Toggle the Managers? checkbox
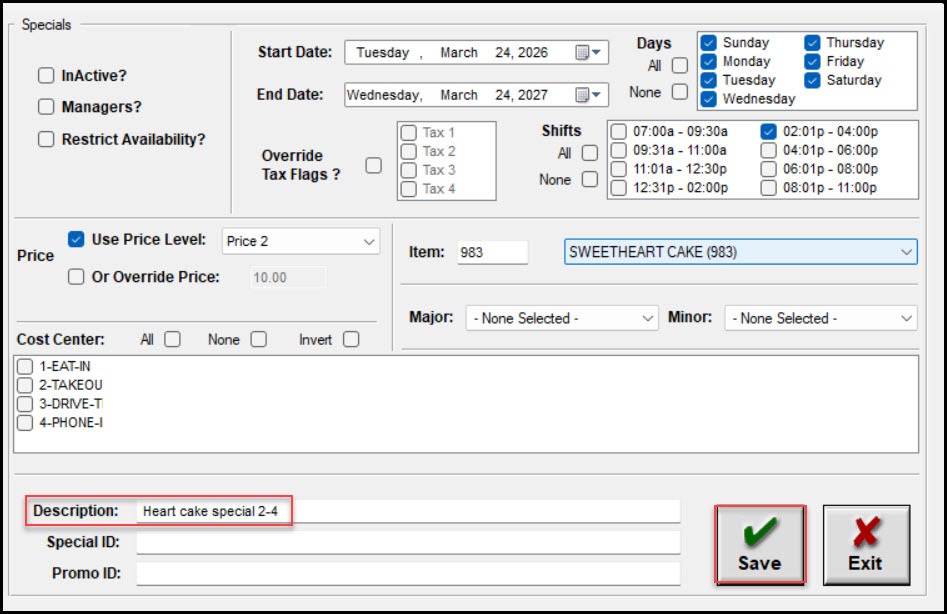 [x=46, y=107]
